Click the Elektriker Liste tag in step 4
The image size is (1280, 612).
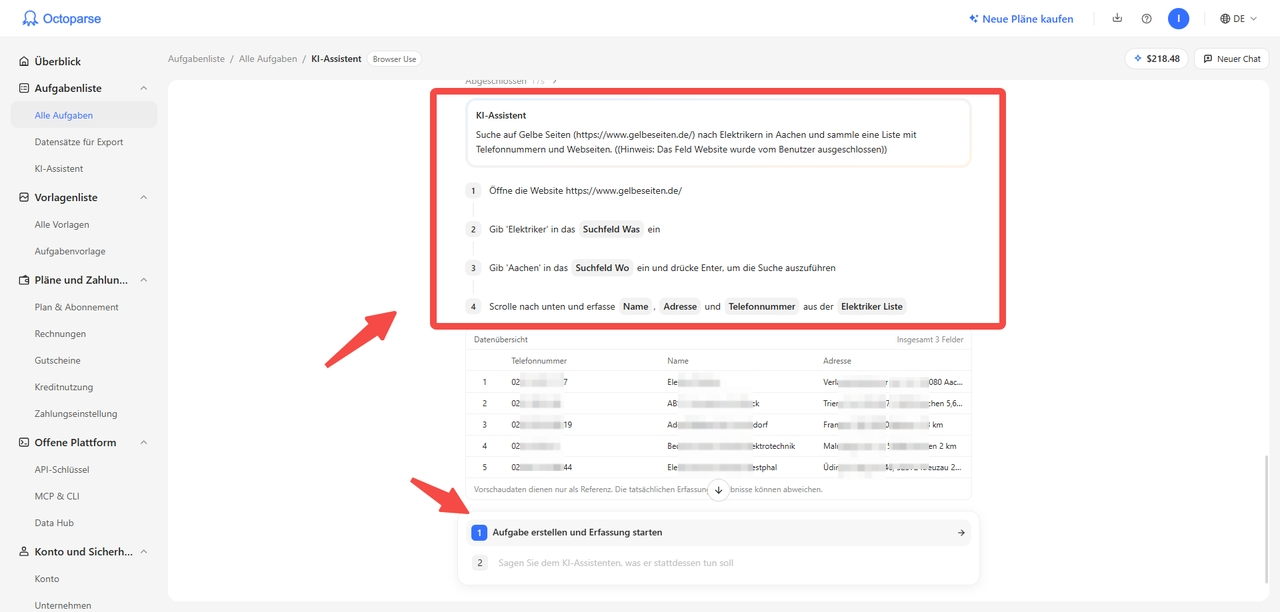872,306
